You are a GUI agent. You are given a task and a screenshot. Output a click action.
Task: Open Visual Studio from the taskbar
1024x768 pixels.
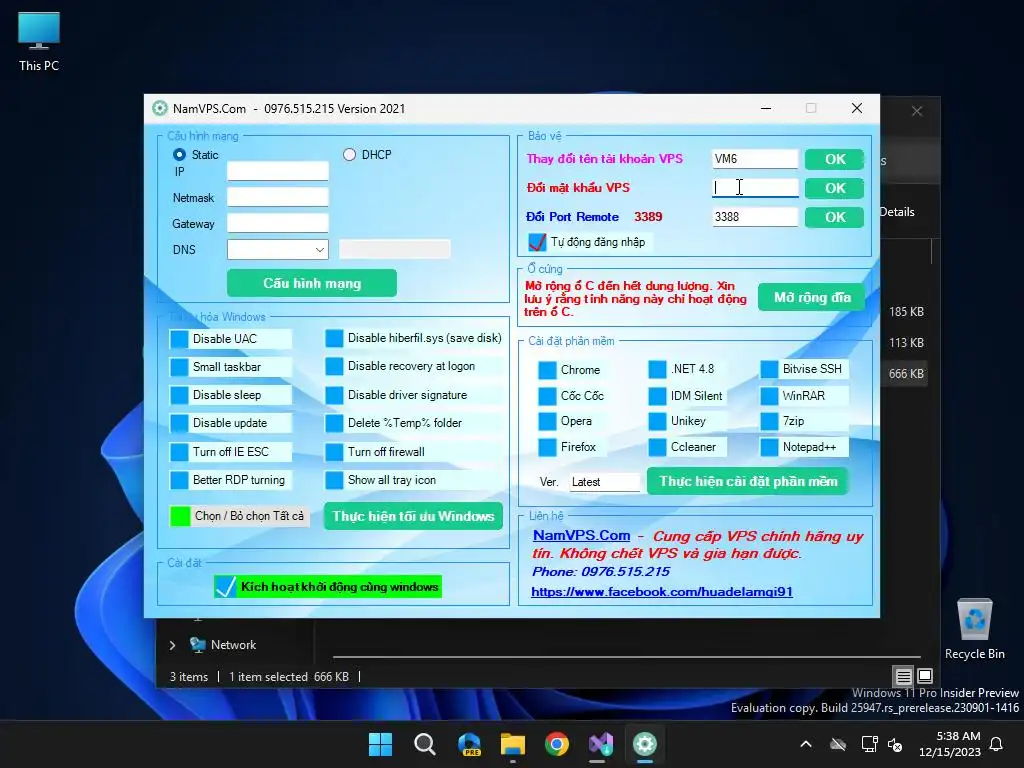[601, 744]
